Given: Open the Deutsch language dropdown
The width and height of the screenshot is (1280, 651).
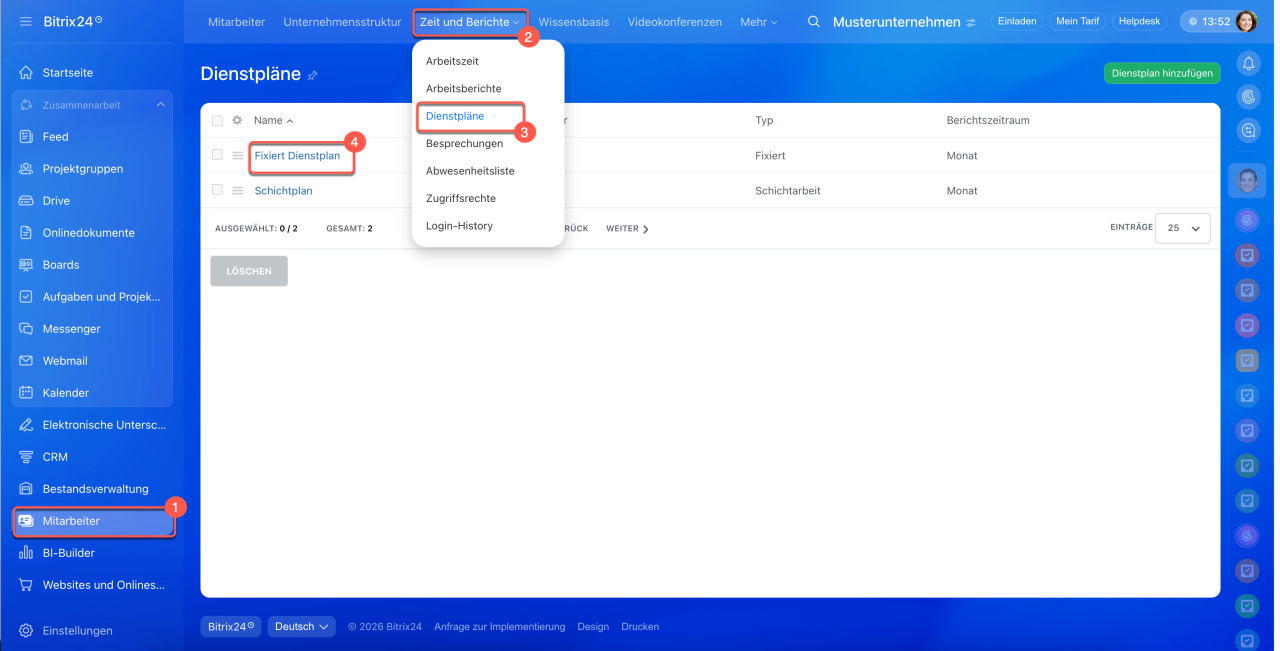Looking at the screenshot, I should [301, 627].
